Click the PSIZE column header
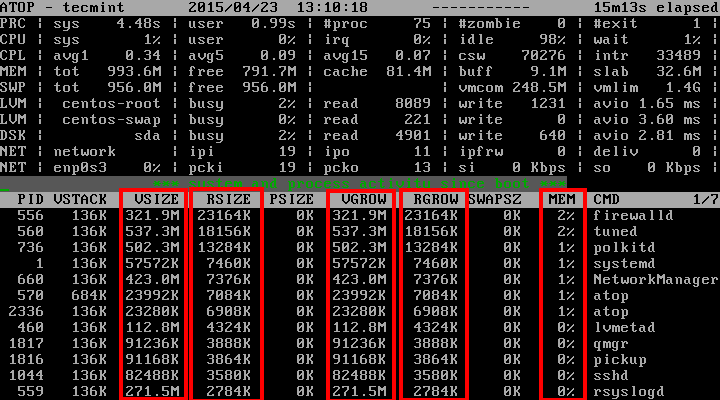The image size is (720, 400). (293, 200)
